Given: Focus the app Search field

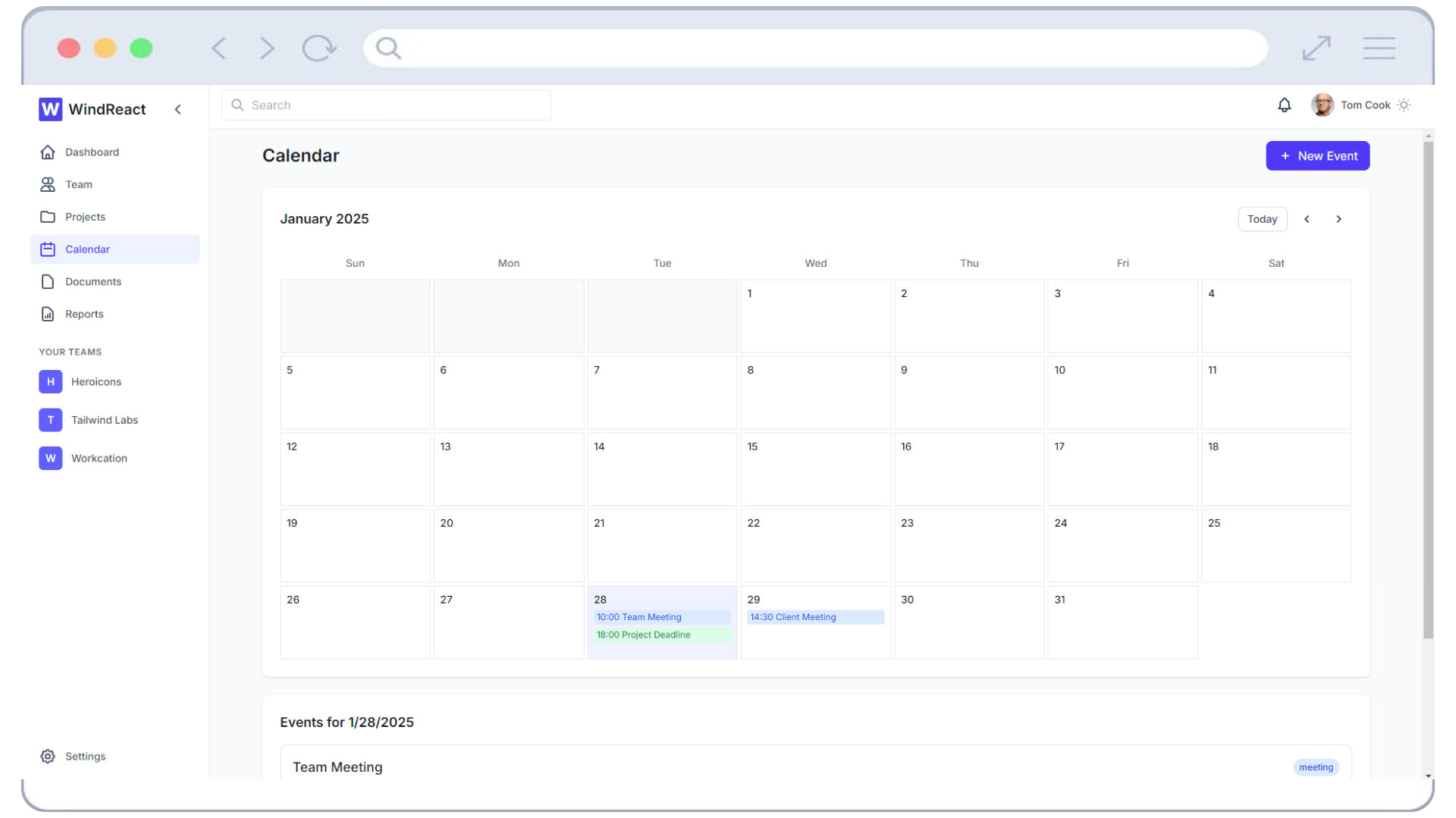Looking at the screenshot, I should 386,105.
